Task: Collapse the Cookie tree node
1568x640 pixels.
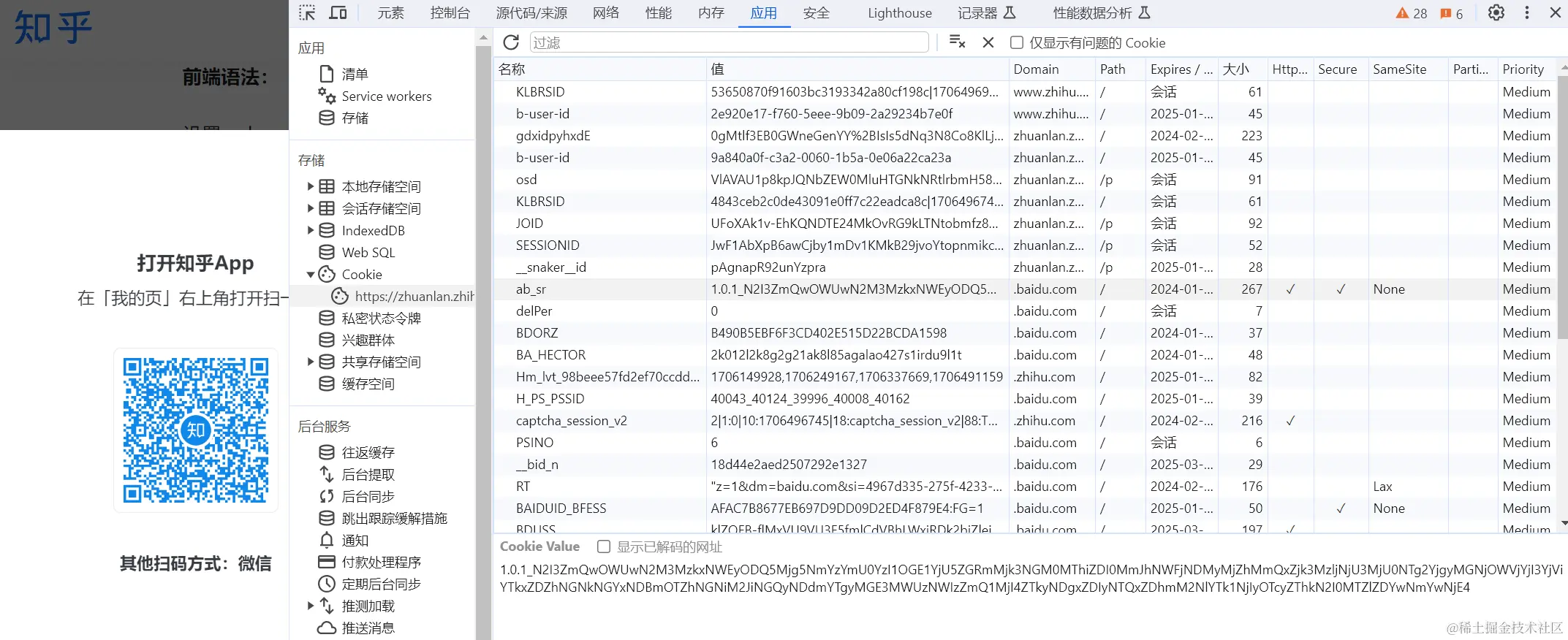Action: click(310, 274)
